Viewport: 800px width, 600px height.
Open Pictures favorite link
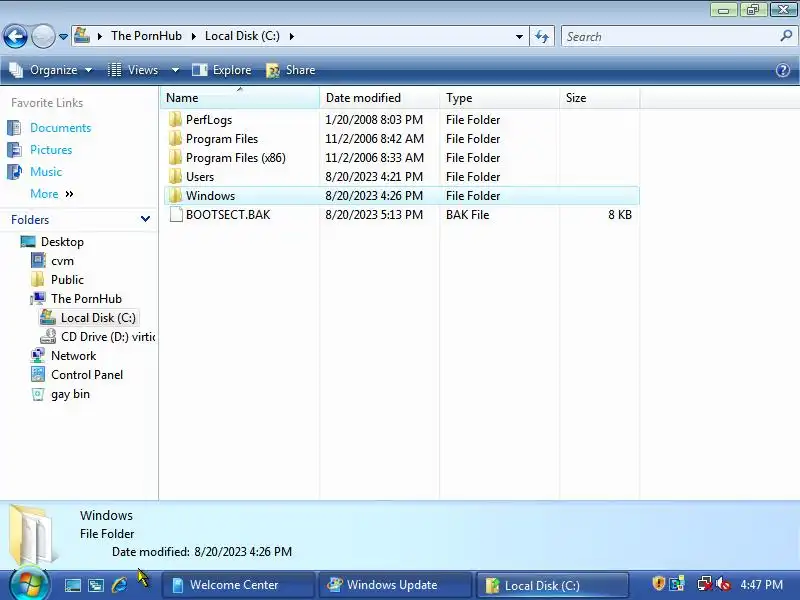tap(51, 149)
